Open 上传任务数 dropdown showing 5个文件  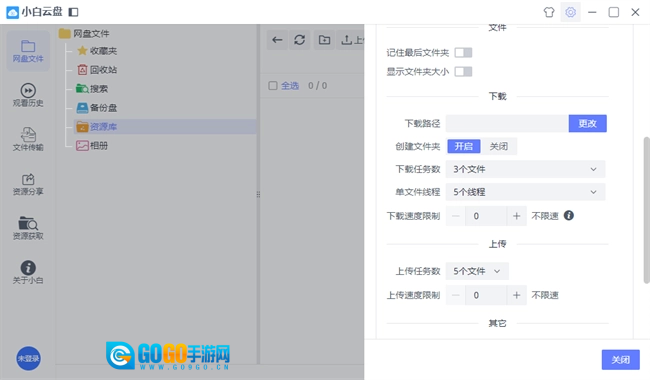coord(477,271)
